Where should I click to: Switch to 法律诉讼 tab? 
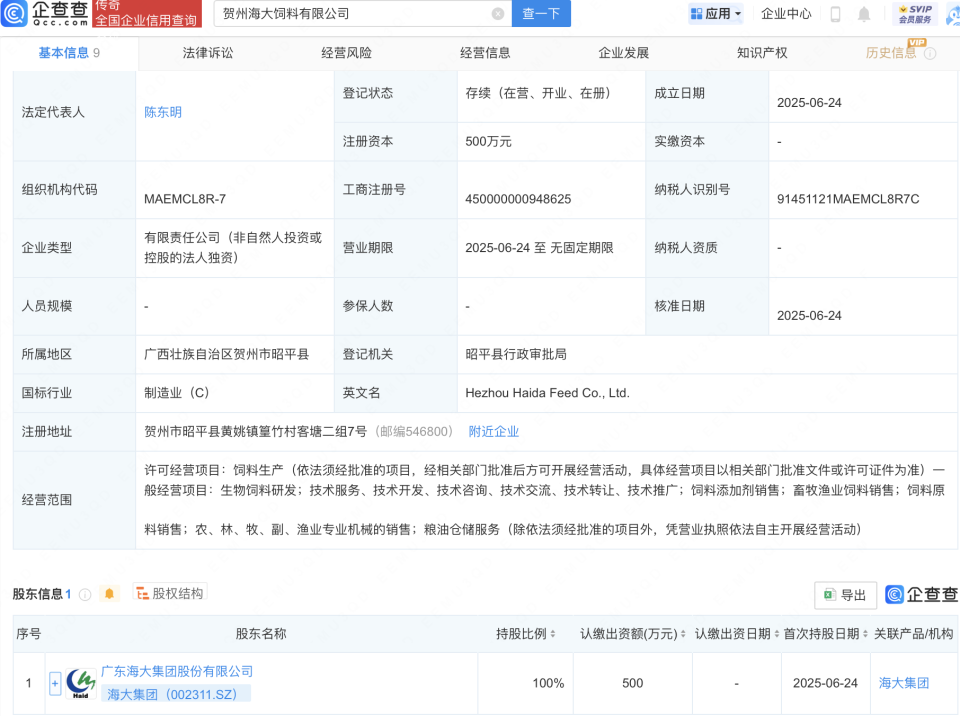point(208,53)
